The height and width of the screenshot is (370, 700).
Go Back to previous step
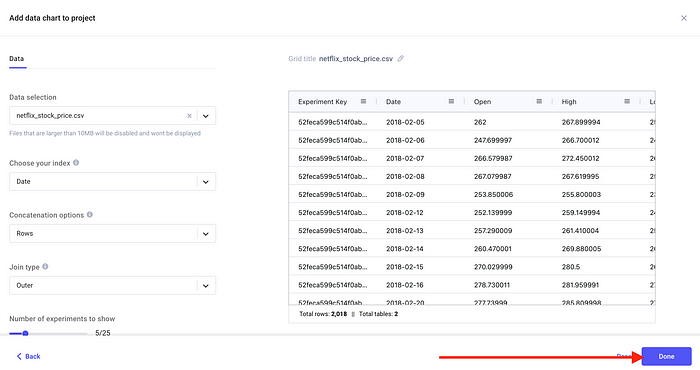click(x=28, y=356)
